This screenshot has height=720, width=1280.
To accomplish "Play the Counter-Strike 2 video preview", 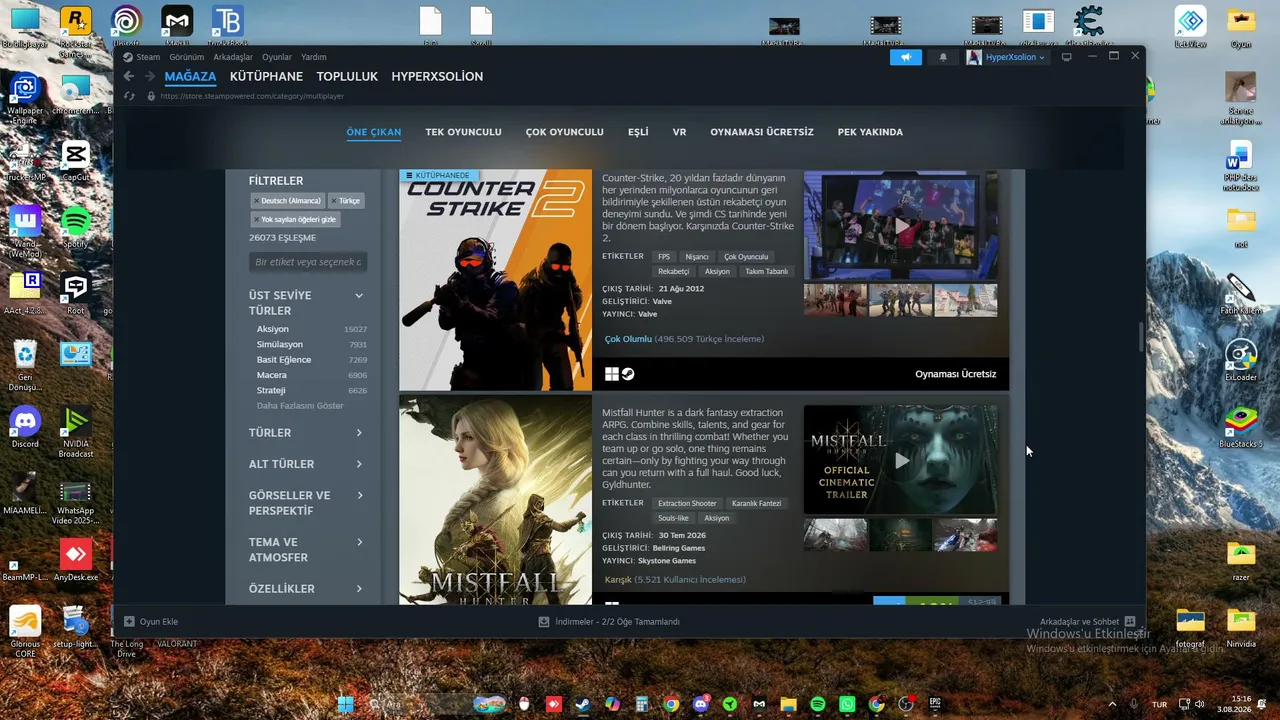I will 901,226.
